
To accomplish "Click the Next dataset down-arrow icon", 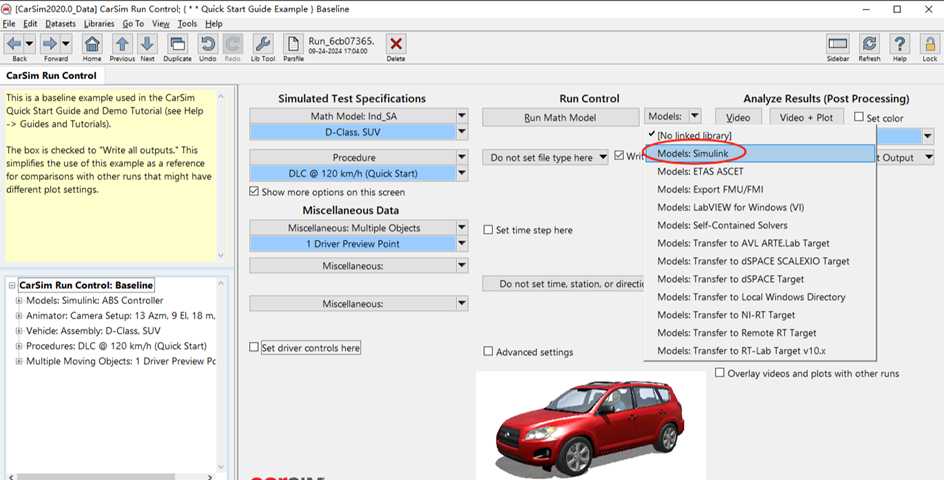I will tap(147, 44).
